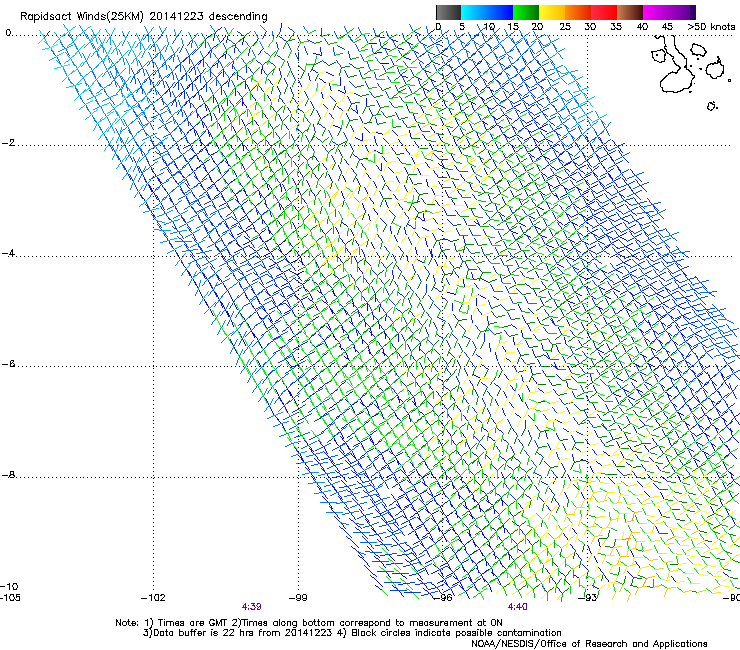Click the dark purple 45-50 knots legend color

(682, 12)
